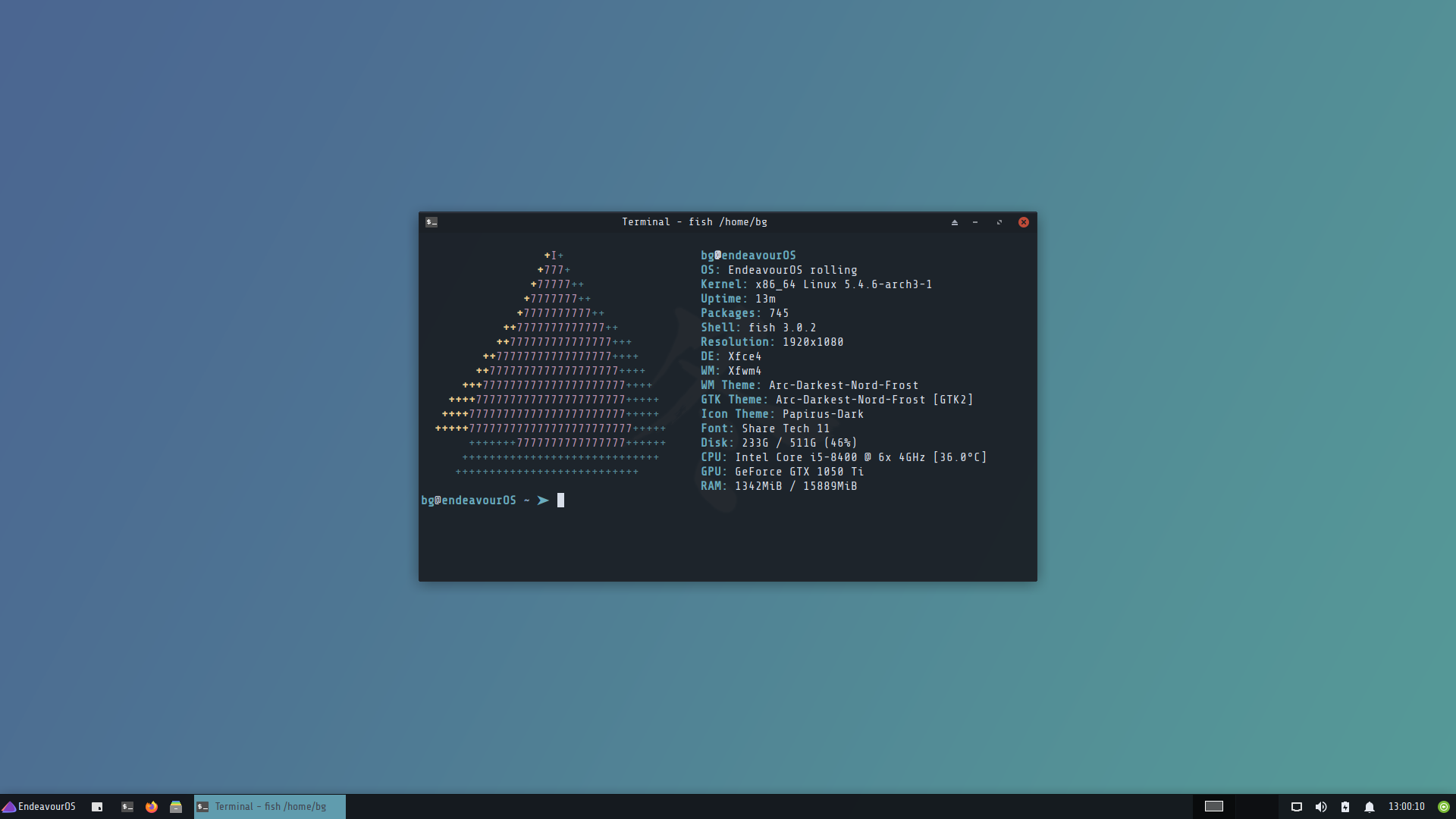
Task: Close the terminal with the red button
Action: click(1024, 222)
